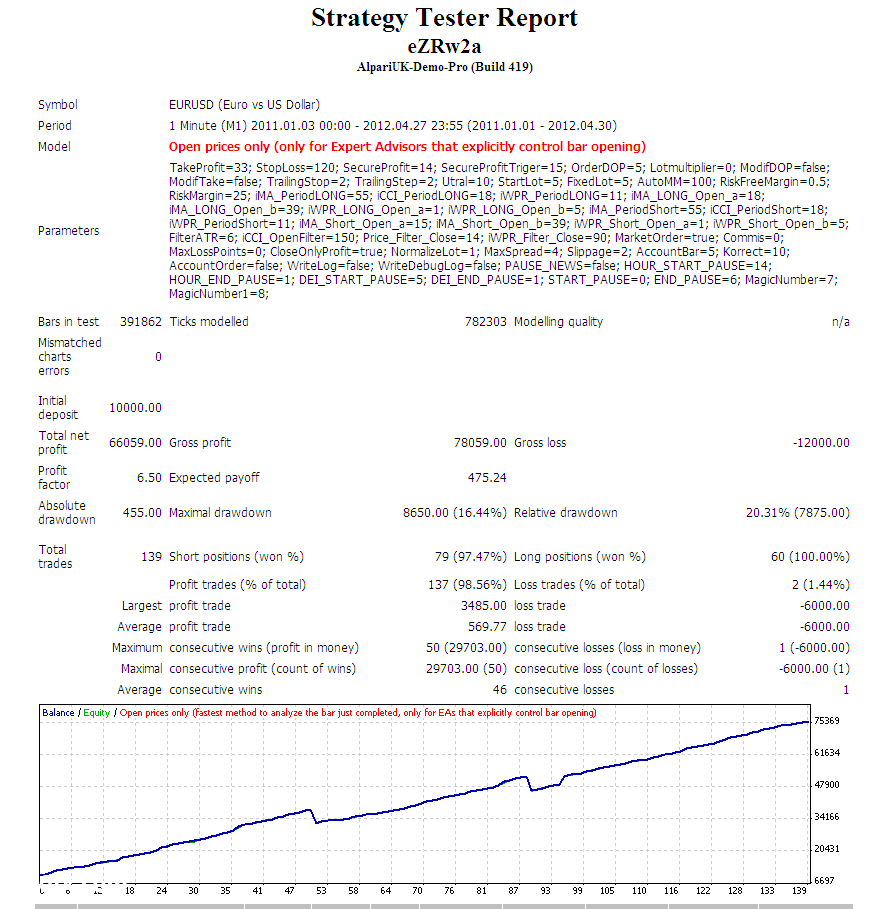Screen dimensions: 888x909
Task: Click Gross loss value -12000.00
Action: pyautogui.click(x=821, y=443)
